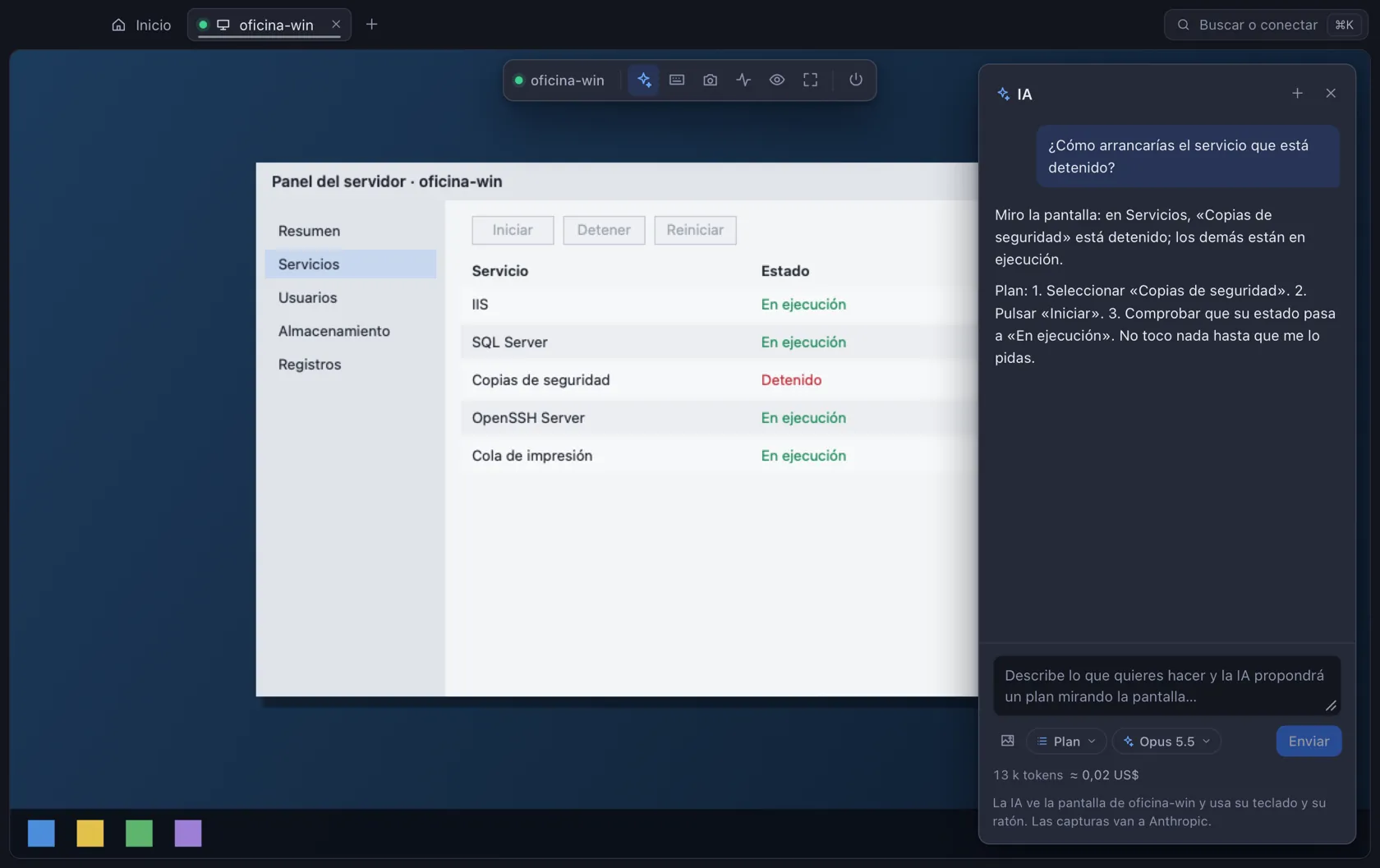Add a new tab with the plus
The height and width of the screenshot is (868, 1380).
(x=371, y=25)
